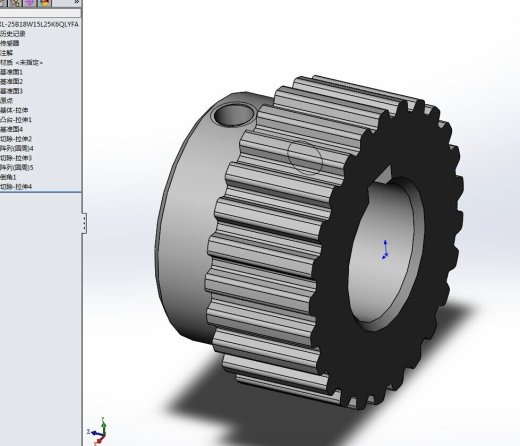Screen dimensions: 520x446
Task: Select 材质 <未指定> material item
Action: point(22,62)
